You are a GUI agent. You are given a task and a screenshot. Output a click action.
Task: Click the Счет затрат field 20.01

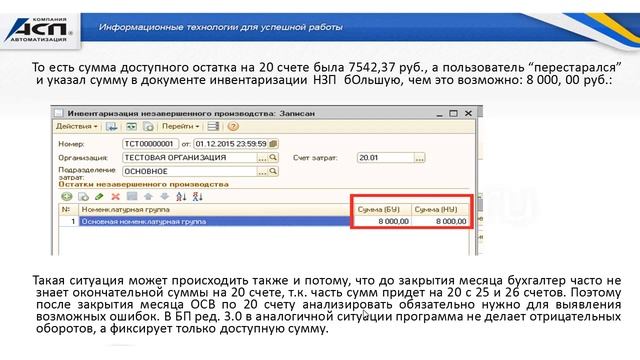[x=386, y=158]
